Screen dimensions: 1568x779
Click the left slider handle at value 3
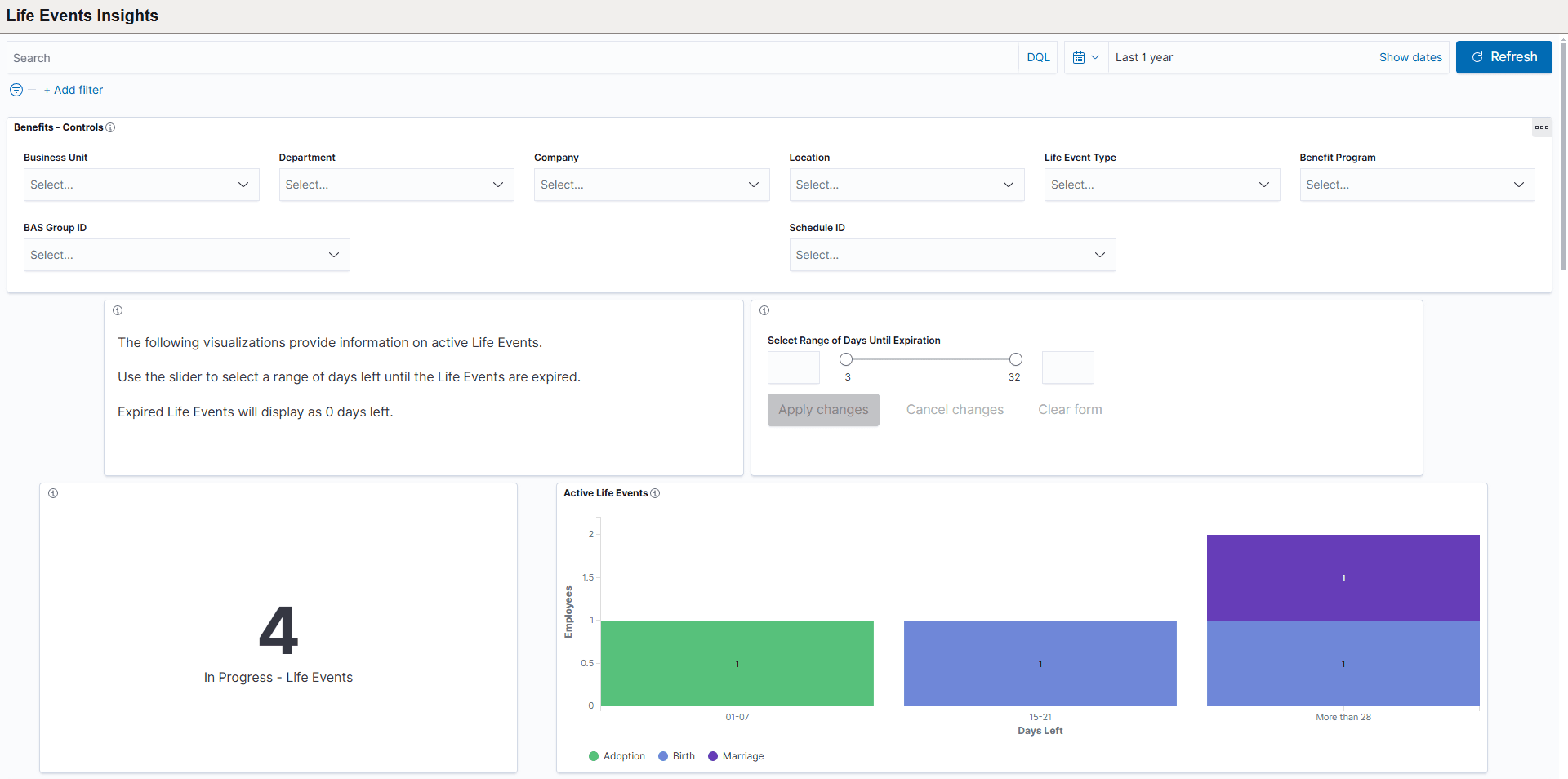pos(845,359)
